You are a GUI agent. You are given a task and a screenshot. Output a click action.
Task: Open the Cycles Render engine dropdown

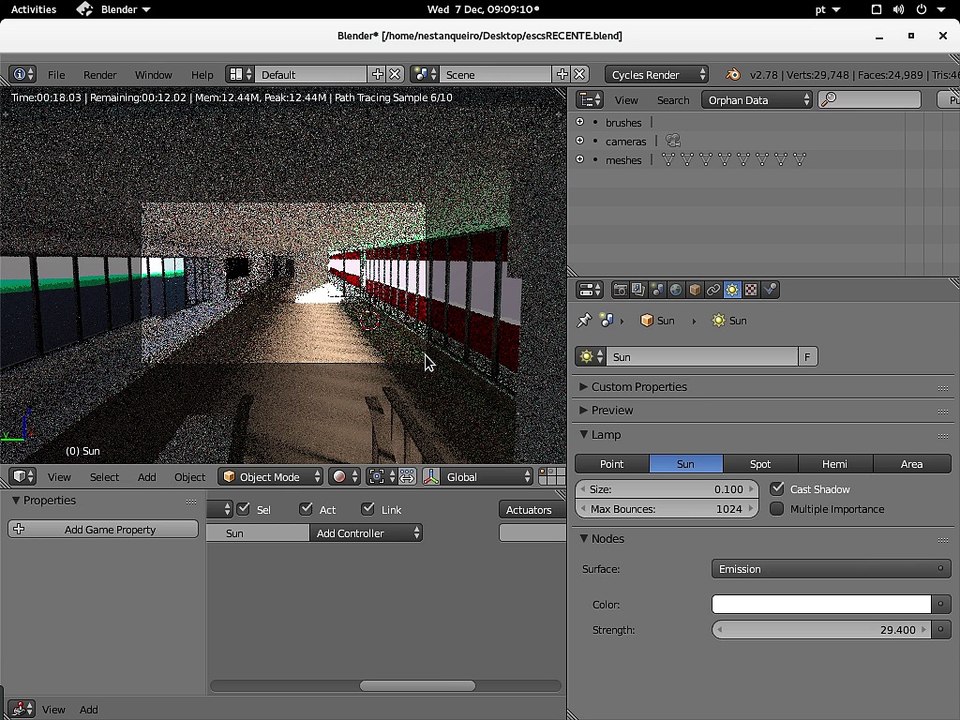[657, 74]
